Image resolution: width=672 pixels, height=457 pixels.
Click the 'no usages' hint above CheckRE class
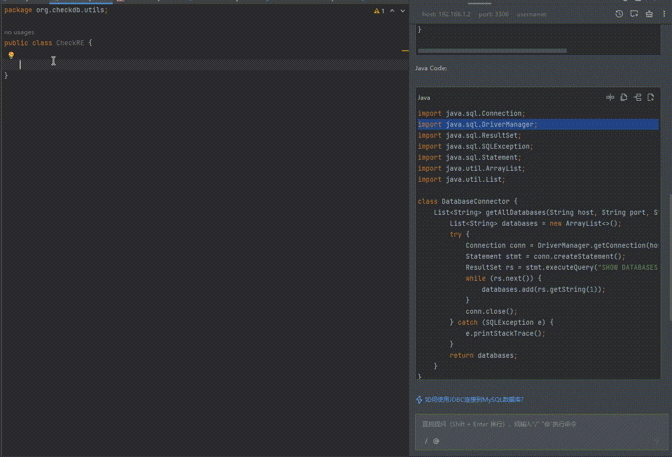(19, 32)
